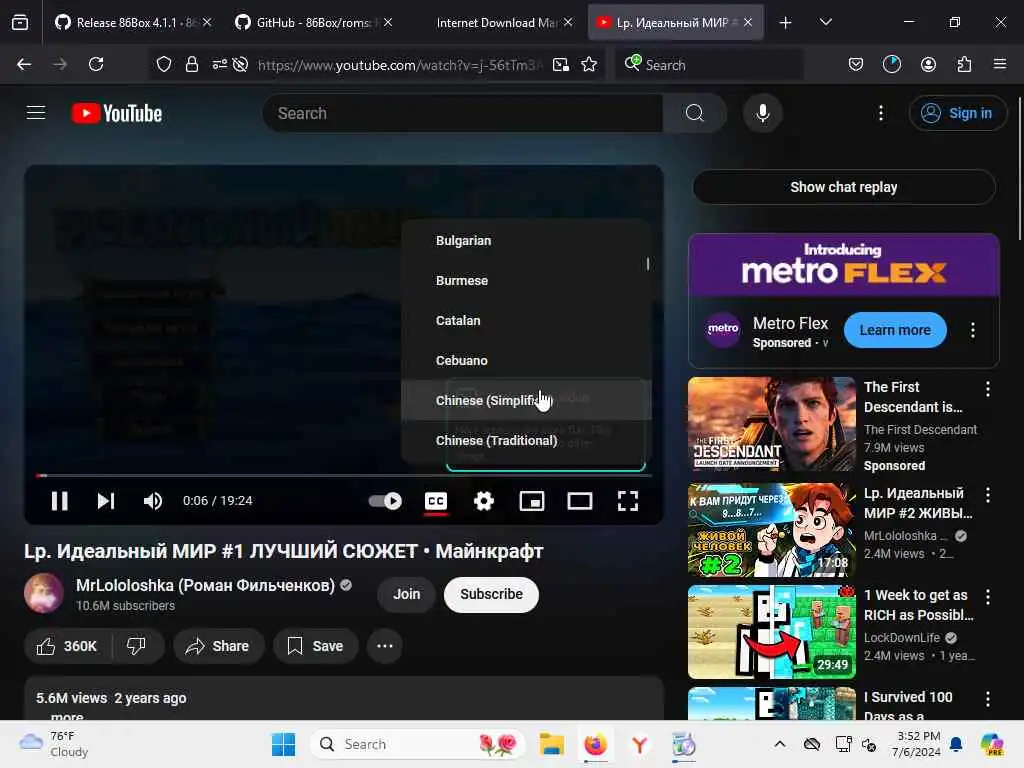Click the video progress bar
Viewport: 1024px width, 768px height.
(x=344, y=475)
